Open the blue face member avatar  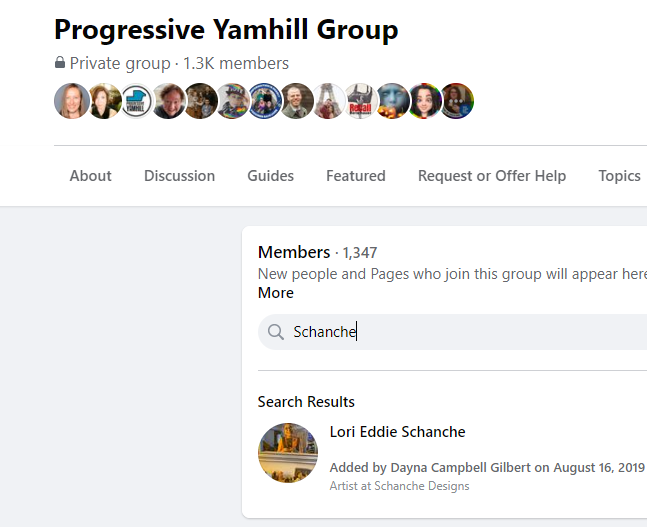tap(392, 101)
